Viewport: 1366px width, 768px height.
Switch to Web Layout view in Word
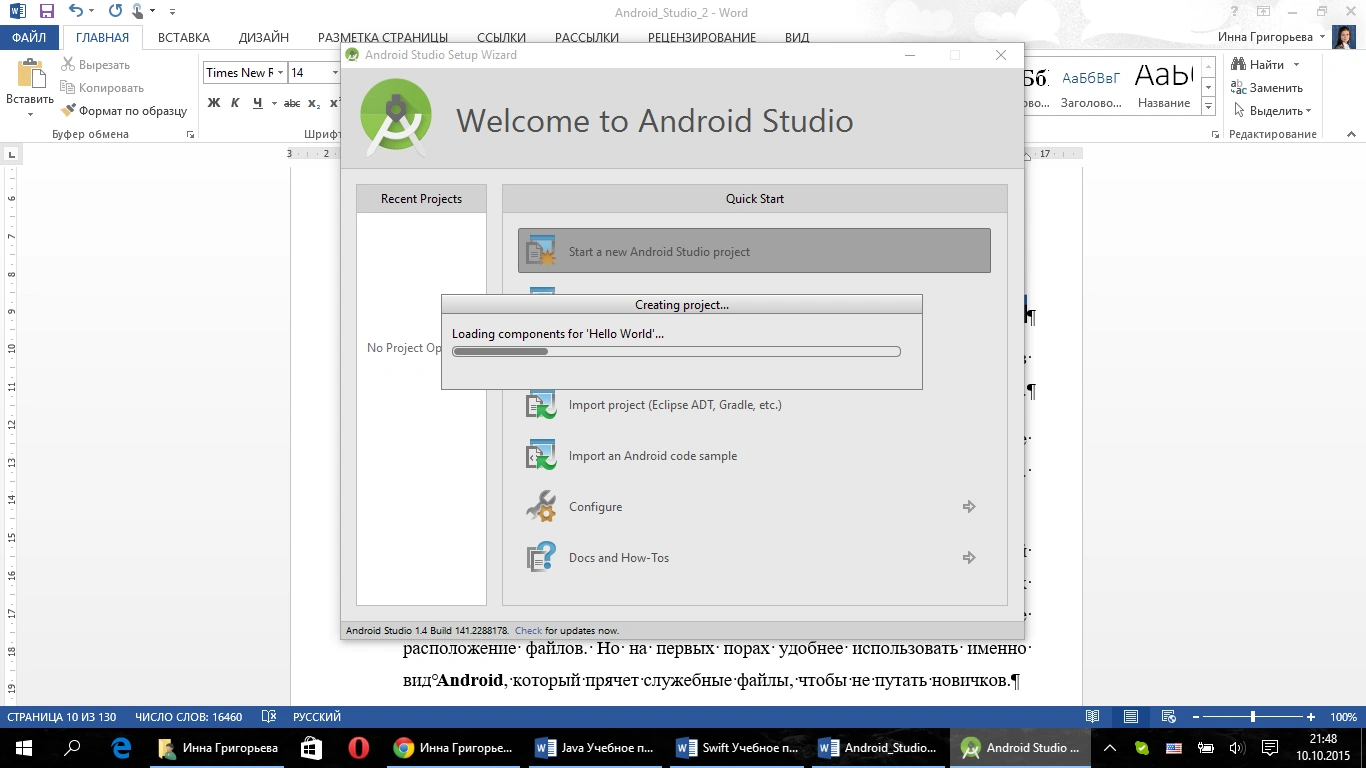pos(1167,716)
